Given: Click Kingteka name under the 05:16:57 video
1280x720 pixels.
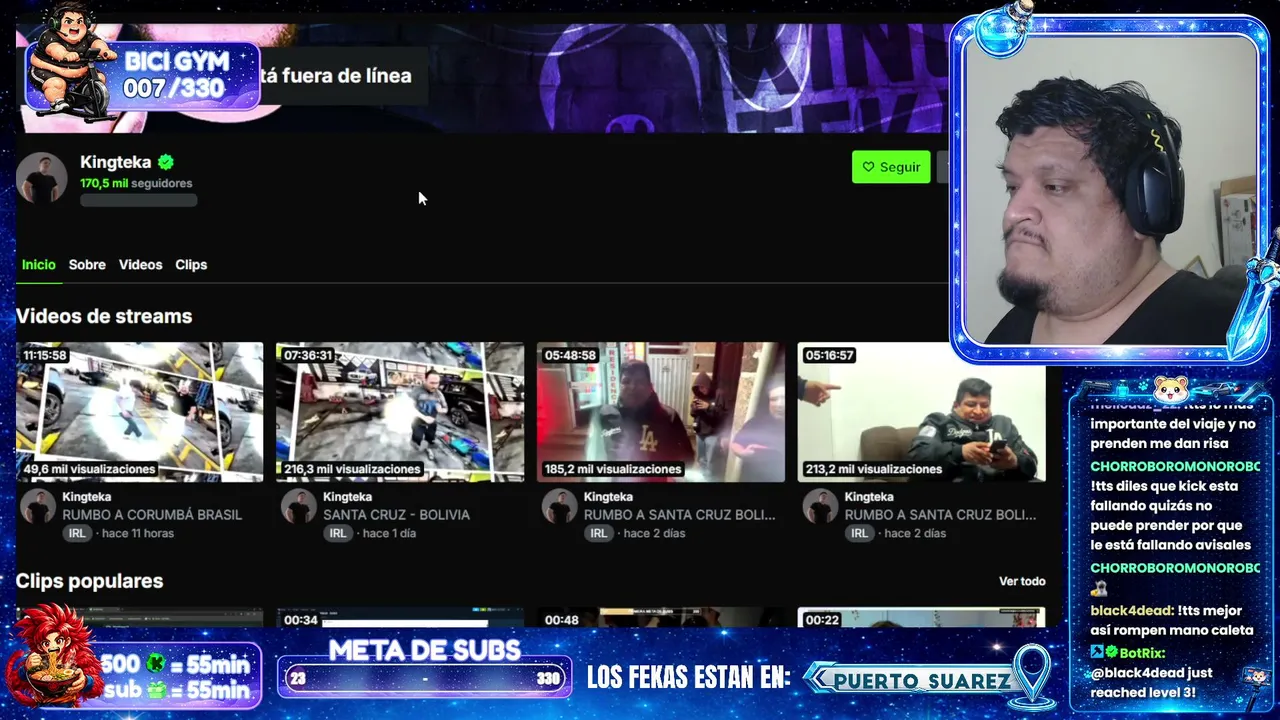Looking at the screenshot, I should [870, 497].
